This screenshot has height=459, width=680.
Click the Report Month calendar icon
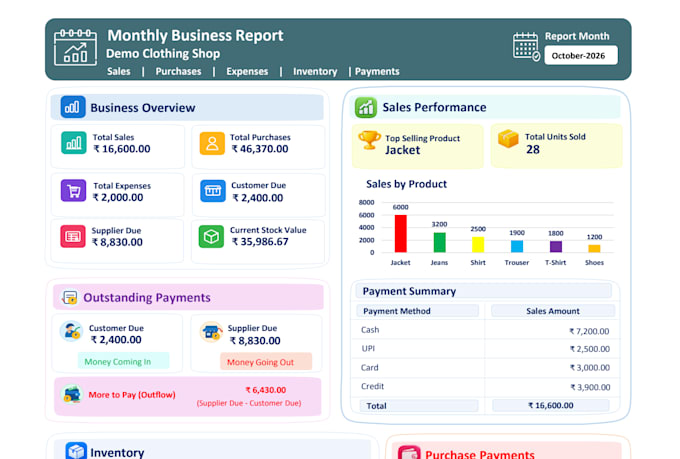[x=526, y=46]
